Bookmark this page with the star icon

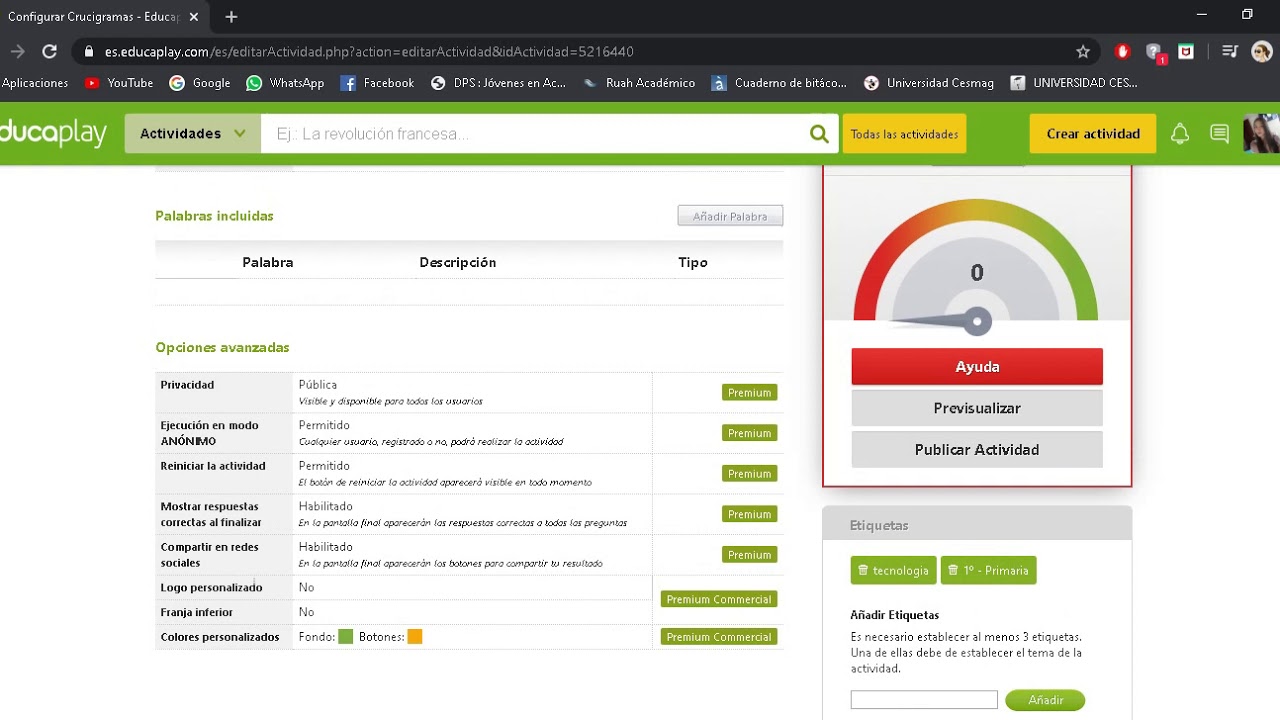1083,52
